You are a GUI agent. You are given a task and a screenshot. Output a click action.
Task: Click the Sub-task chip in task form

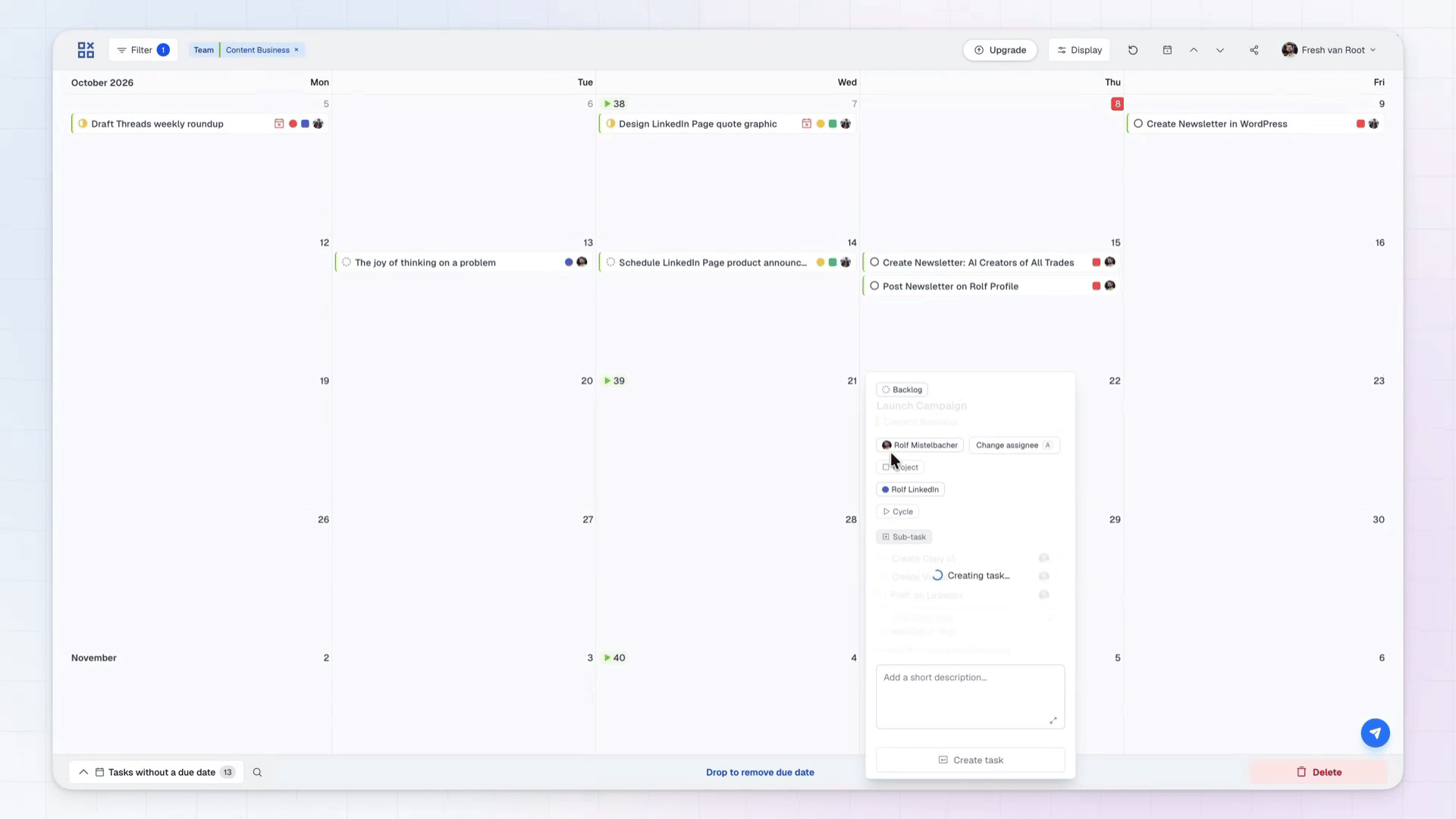click(x=904, y=537)
